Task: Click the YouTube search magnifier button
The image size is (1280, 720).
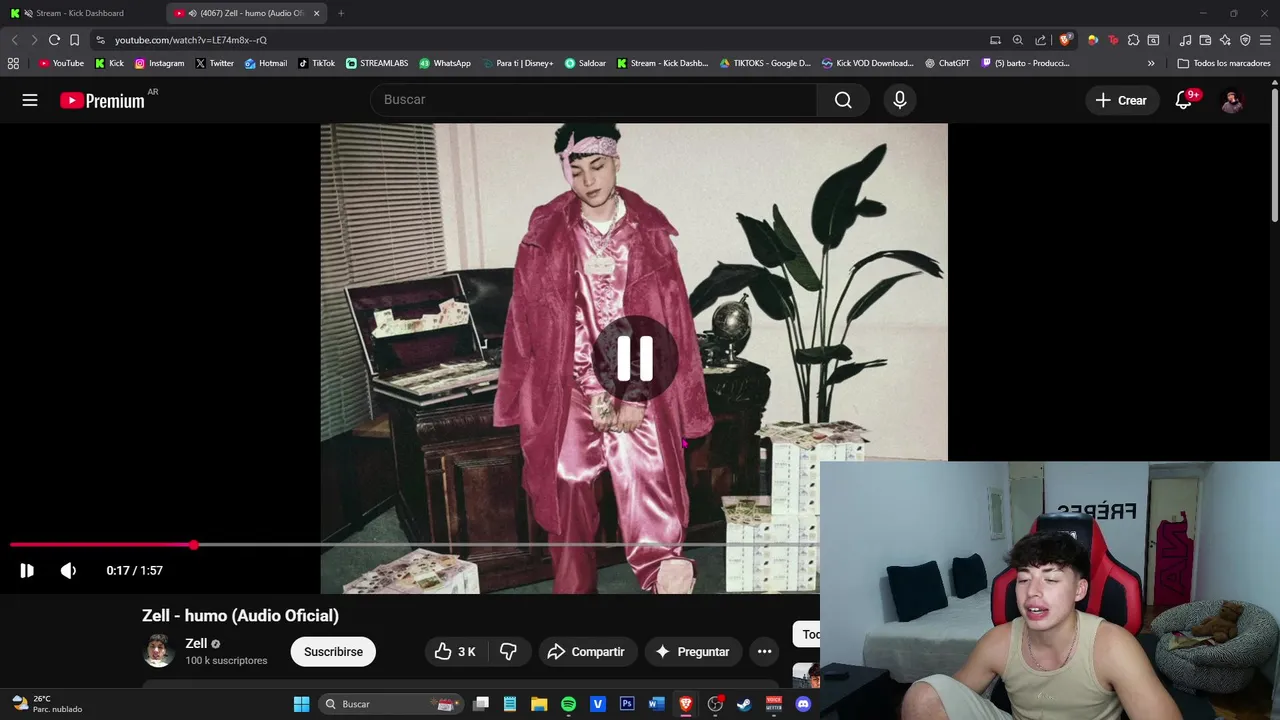Action: click(843, 100)
